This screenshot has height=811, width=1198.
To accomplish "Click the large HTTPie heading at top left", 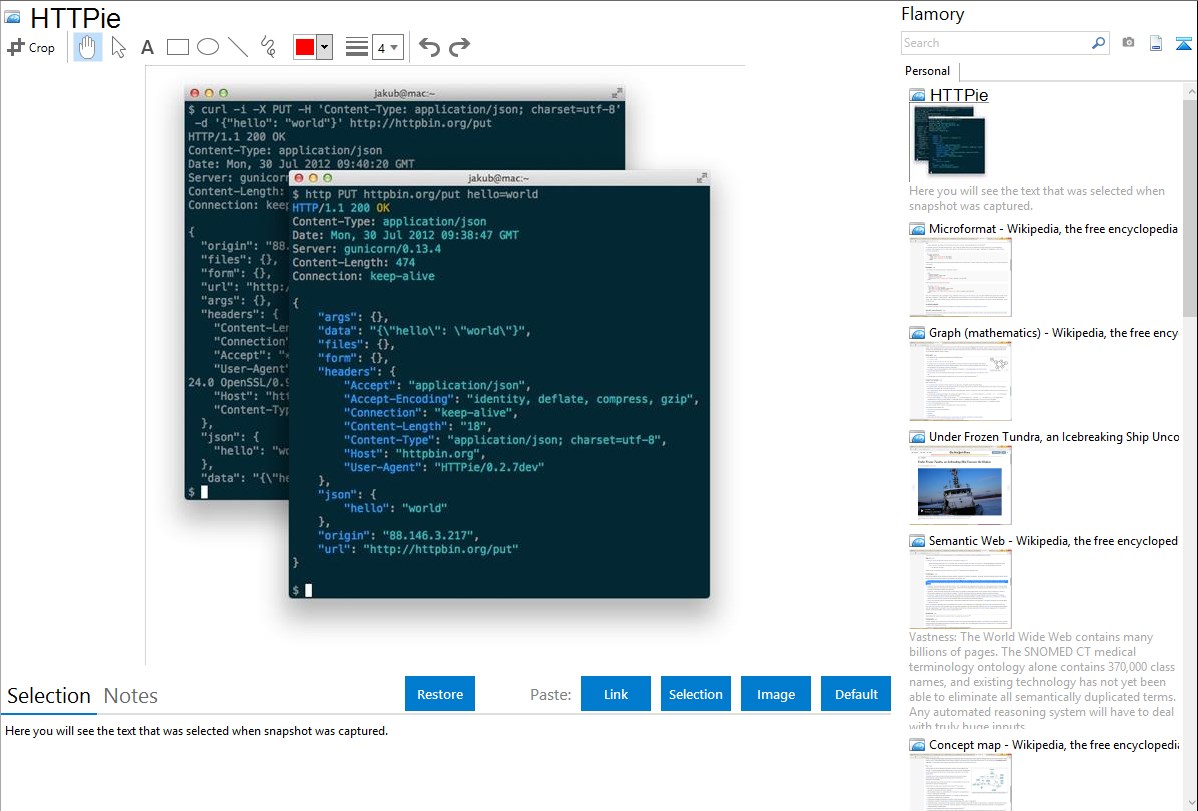I will 75,18.
